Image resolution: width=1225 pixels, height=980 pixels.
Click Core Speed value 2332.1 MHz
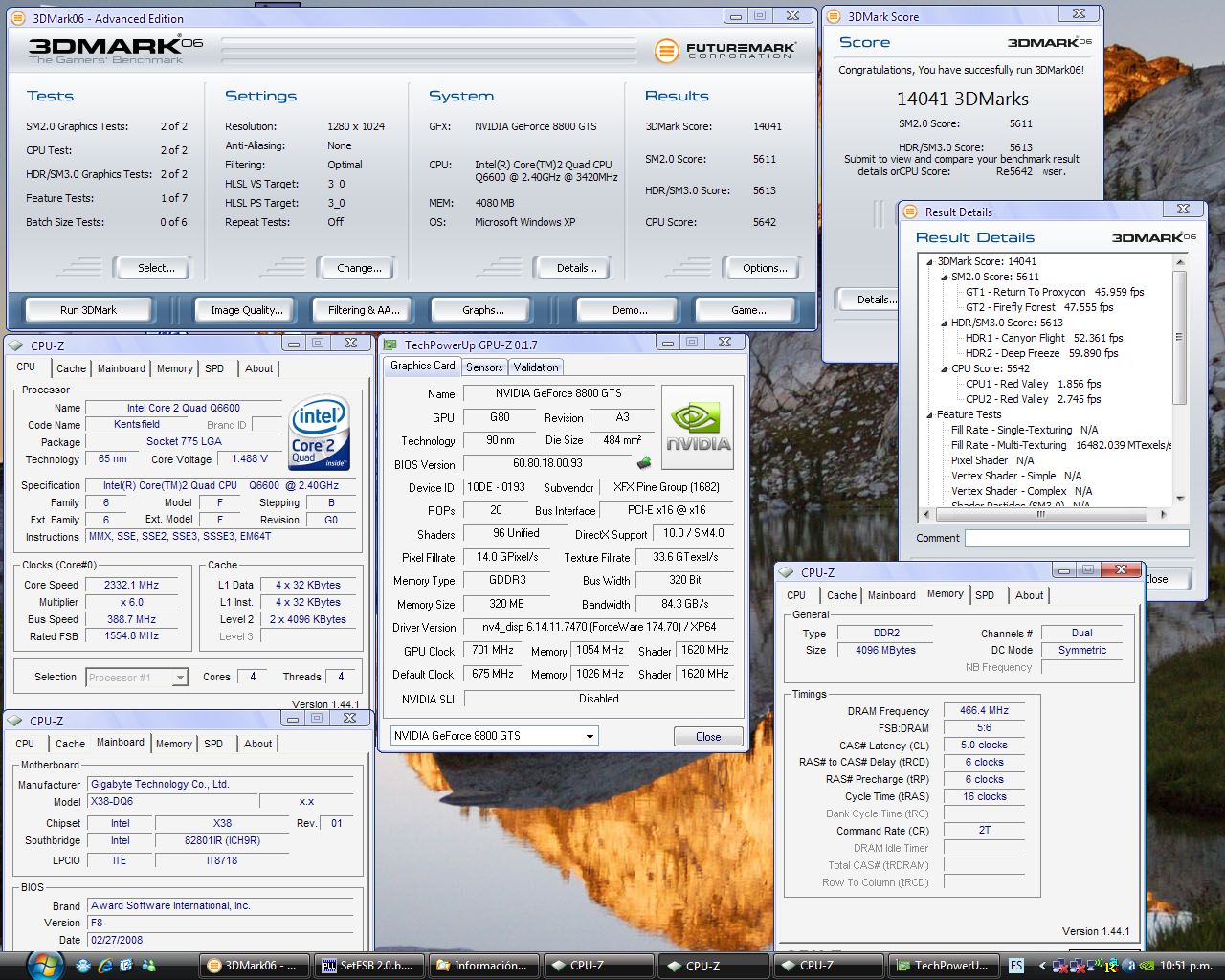131,585
